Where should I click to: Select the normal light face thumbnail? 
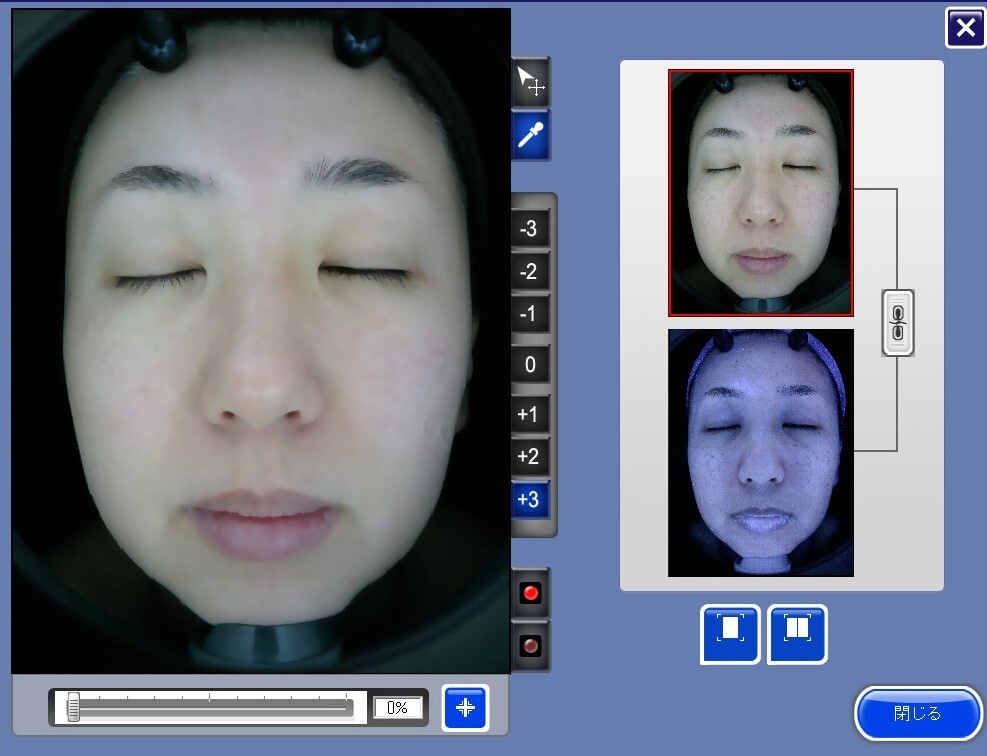coord(760,193)
